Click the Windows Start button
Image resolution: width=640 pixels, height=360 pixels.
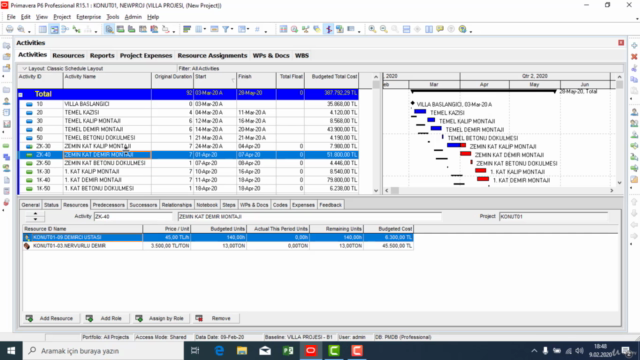click(x=11, y=351)
